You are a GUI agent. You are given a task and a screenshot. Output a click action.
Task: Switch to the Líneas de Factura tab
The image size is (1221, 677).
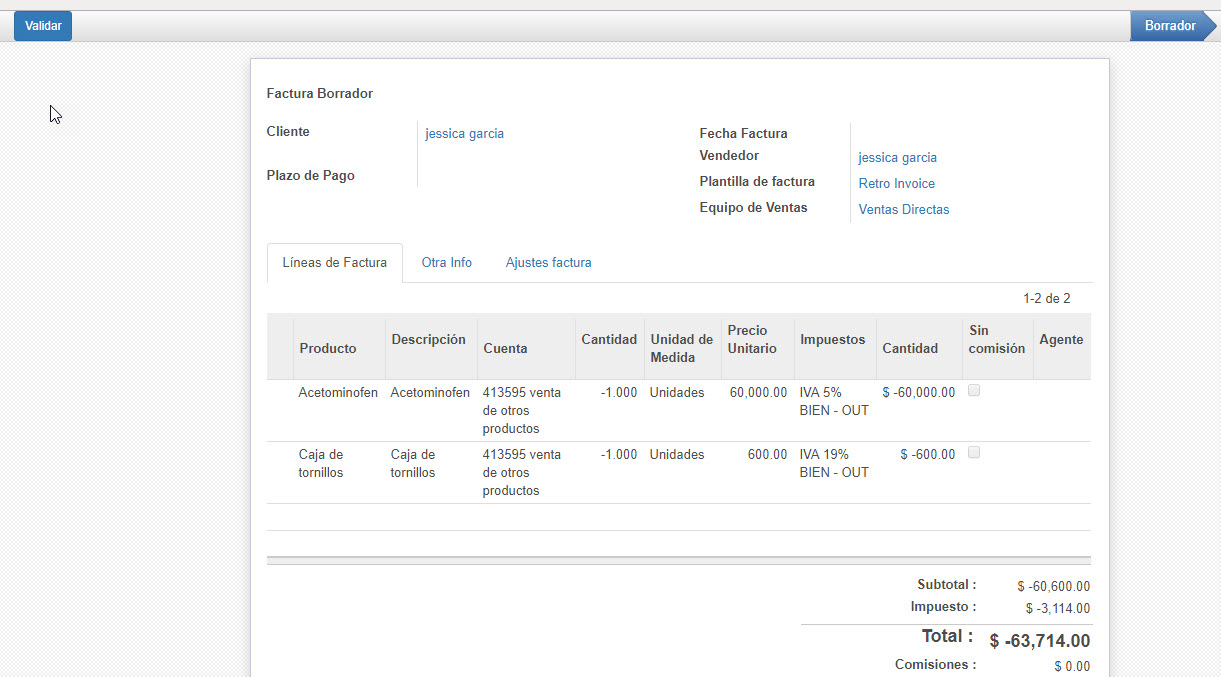click(x=334, y=263)
